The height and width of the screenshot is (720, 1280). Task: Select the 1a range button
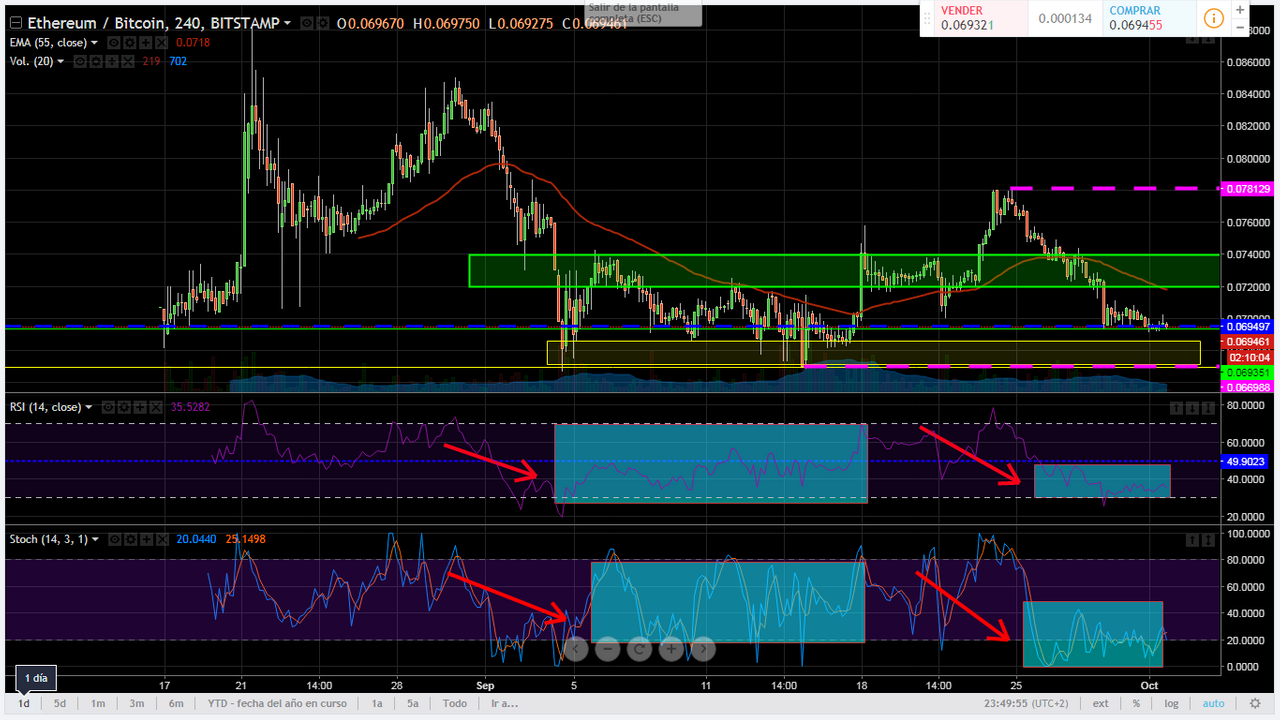tap(377, 703)
